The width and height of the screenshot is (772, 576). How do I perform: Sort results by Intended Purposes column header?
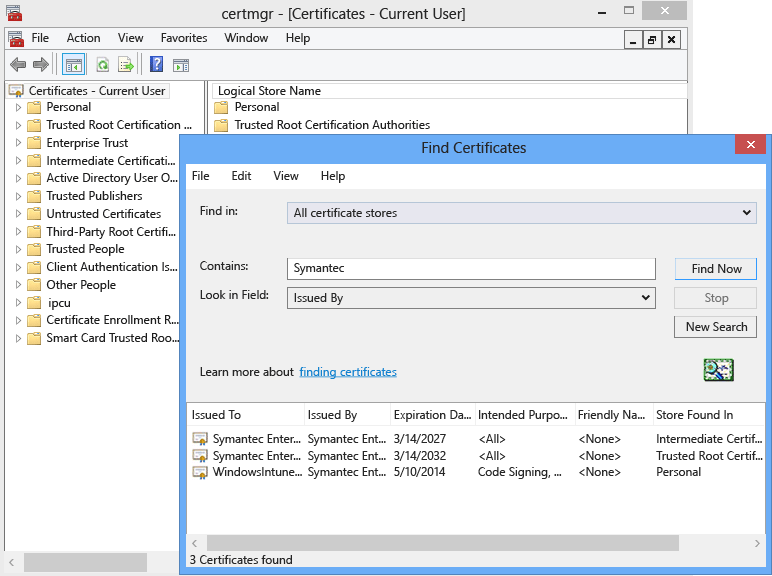point(525,415)
